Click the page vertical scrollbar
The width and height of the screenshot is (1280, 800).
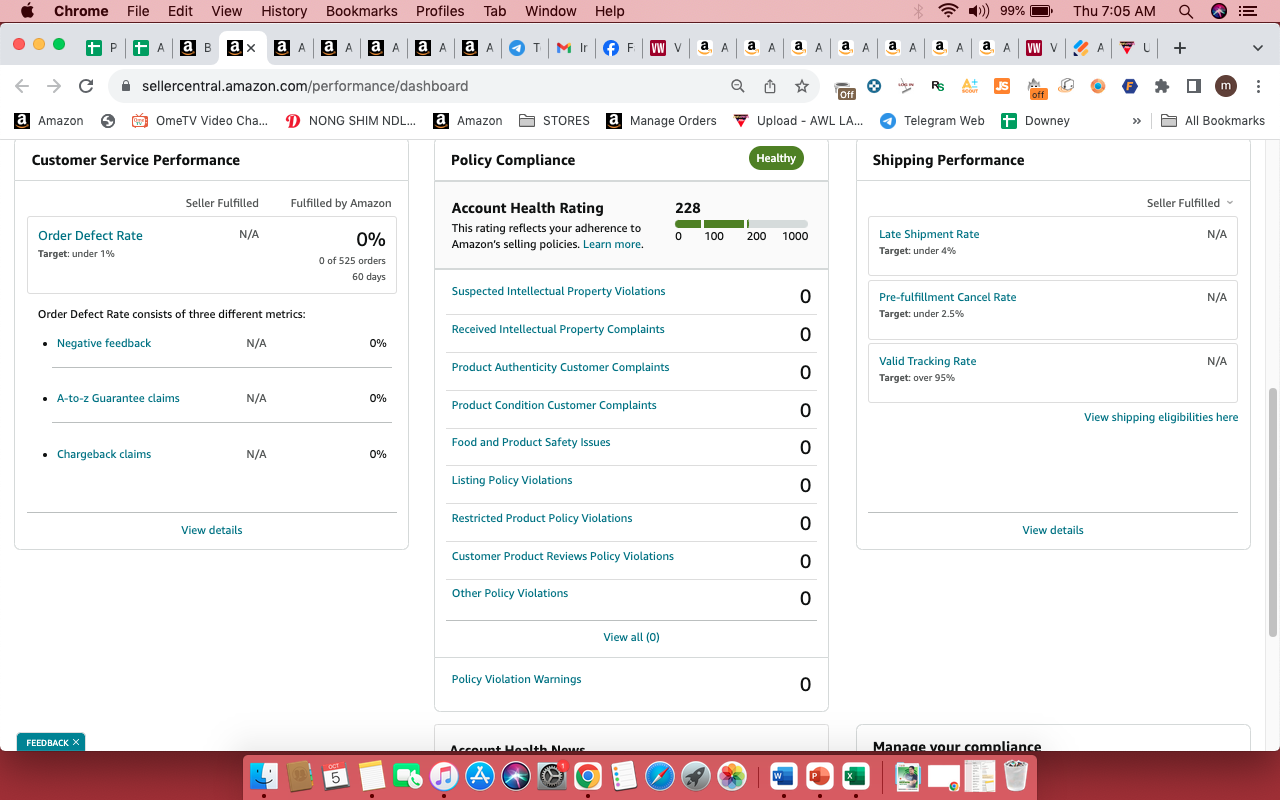coord(1273,512)
